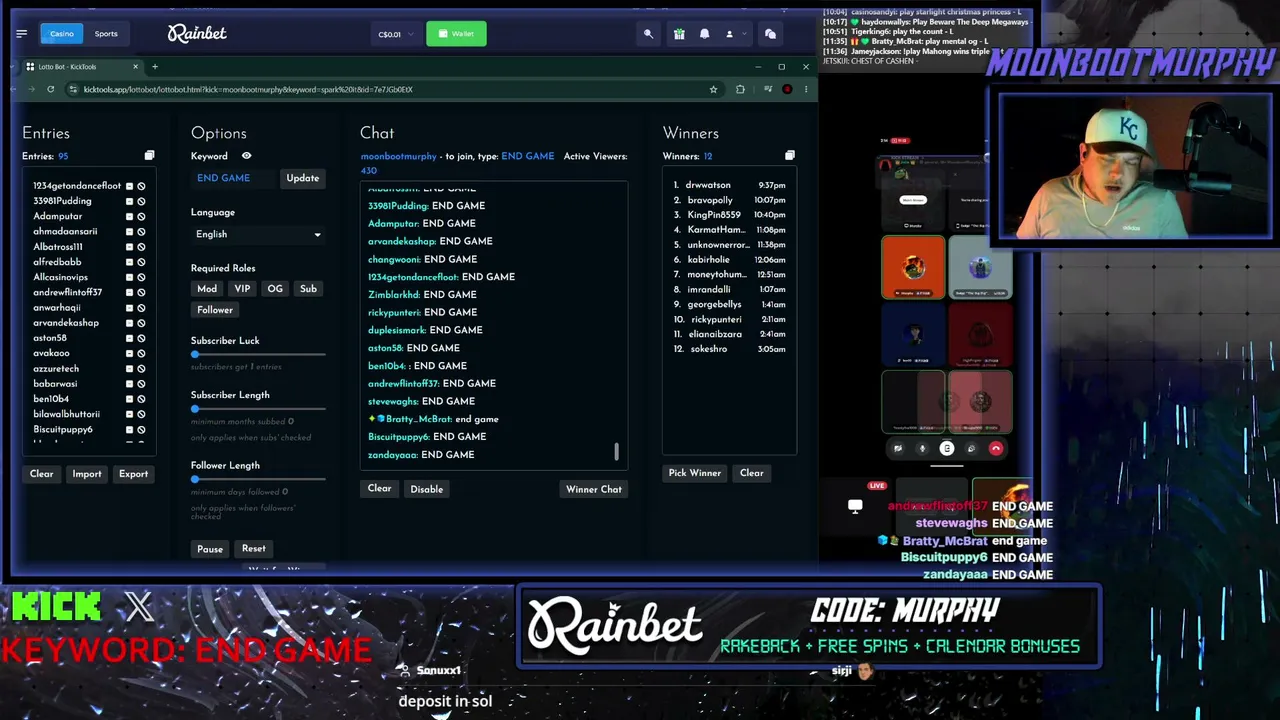Open a new browser tab
1280x720 pixels.
tap(155, 67)
